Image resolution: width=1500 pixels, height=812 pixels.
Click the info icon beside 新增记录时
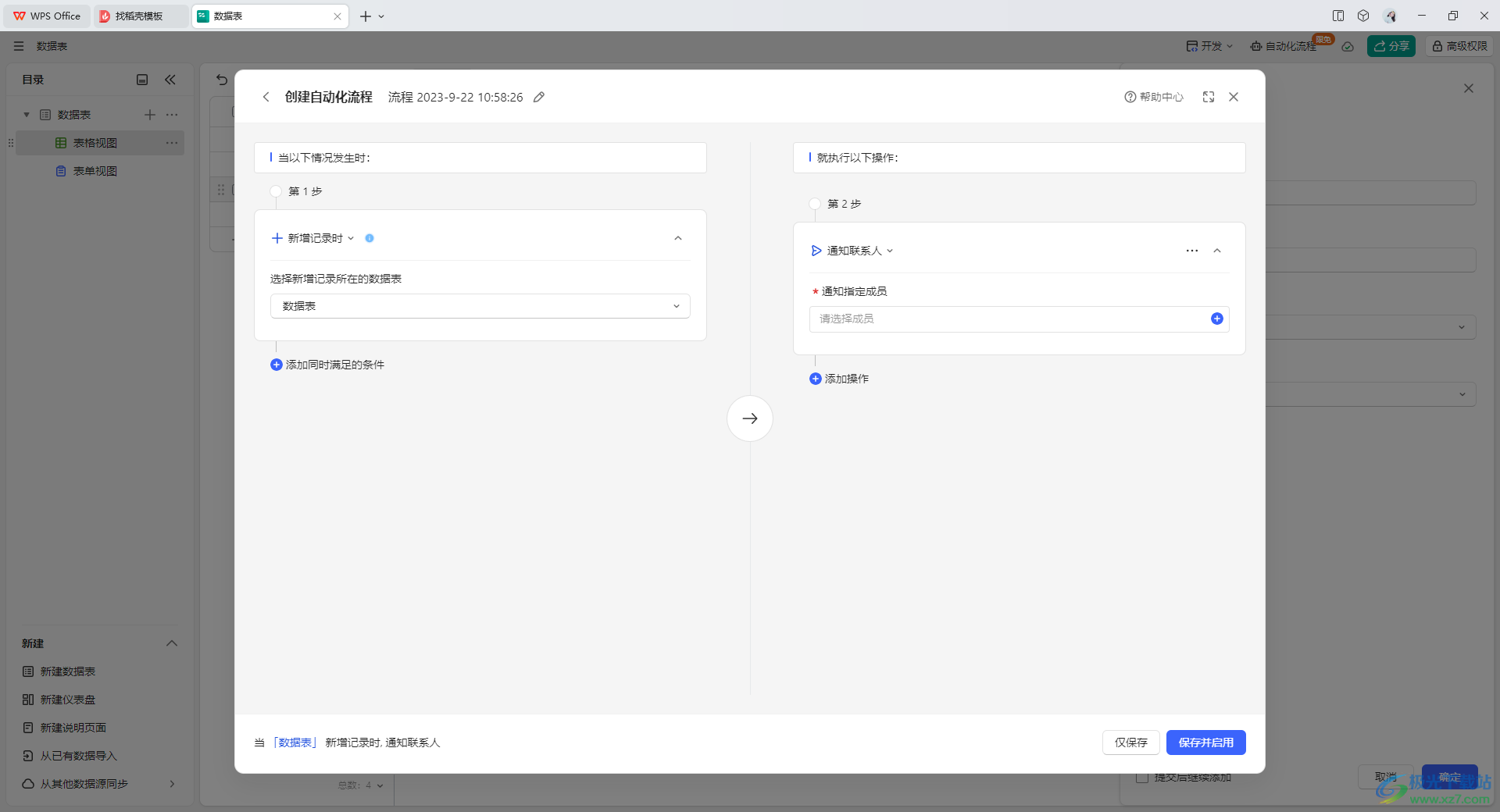(370, 238)
